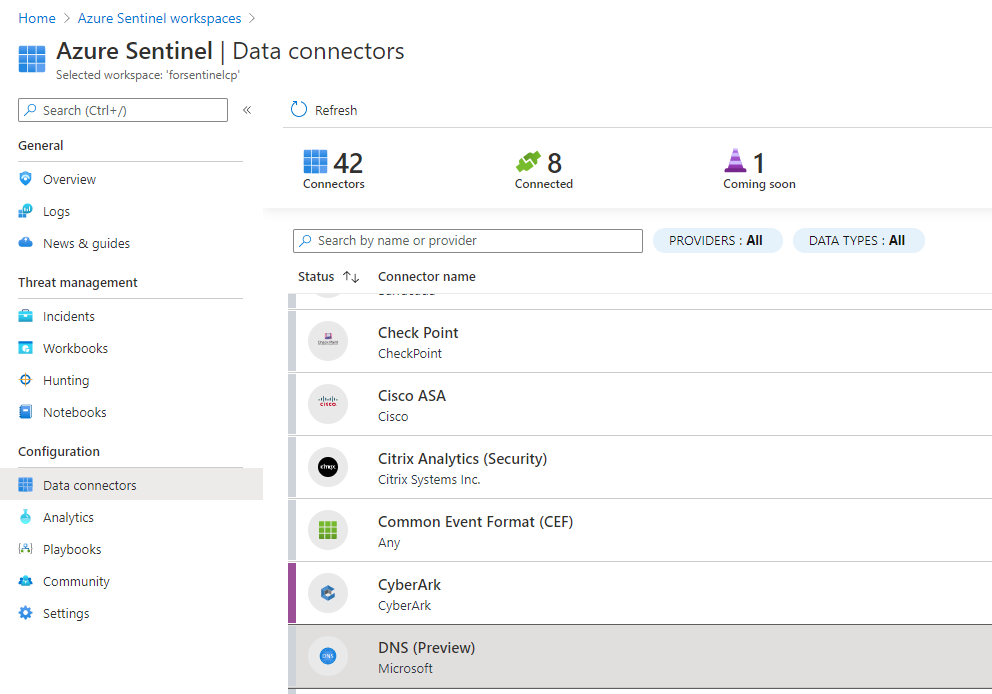Click the Citrix Analytics connector logo
This screenshot has width=992, height=694.
point(328,467)
